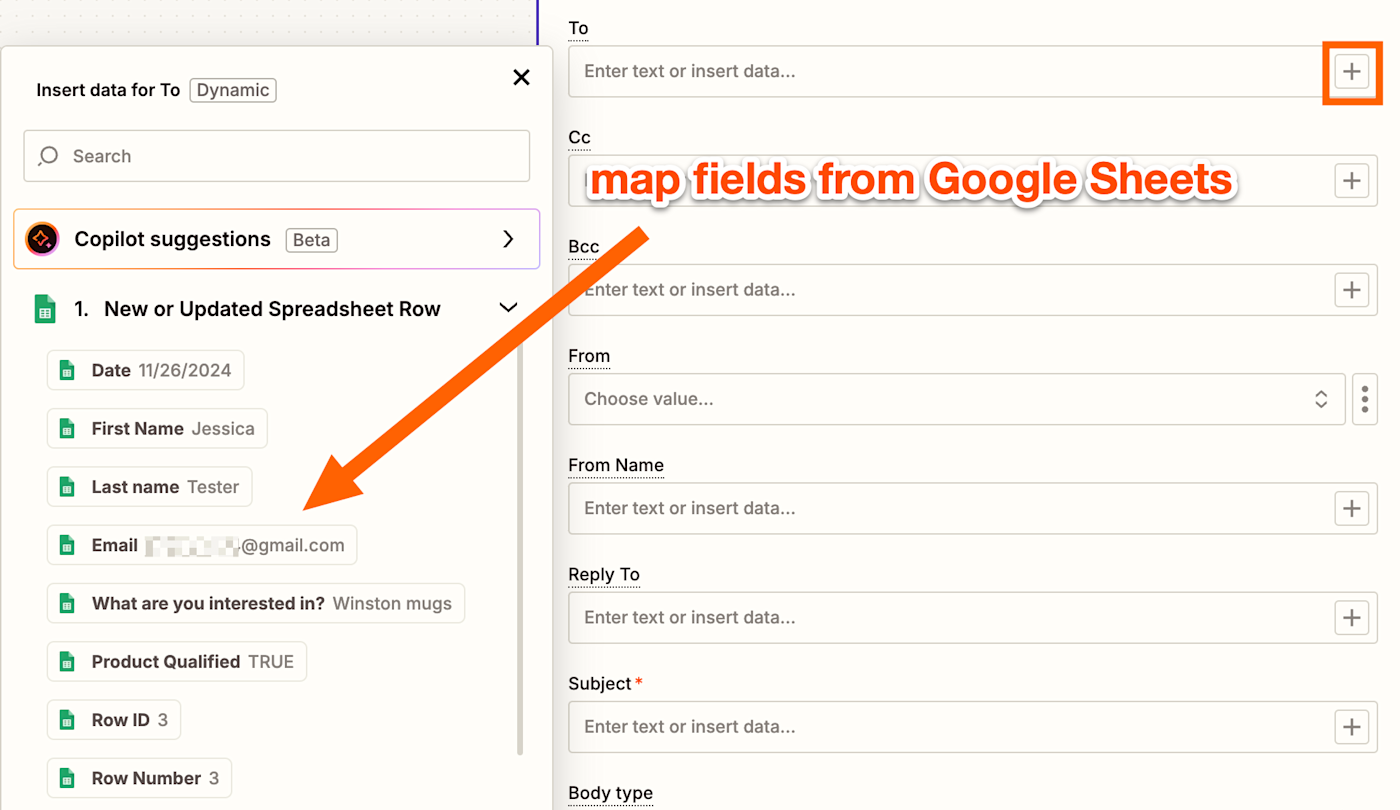Insert the Product Qualified TRUE field
The image size is (1400, 810).
pyautogui.click(x=177, y=661)
